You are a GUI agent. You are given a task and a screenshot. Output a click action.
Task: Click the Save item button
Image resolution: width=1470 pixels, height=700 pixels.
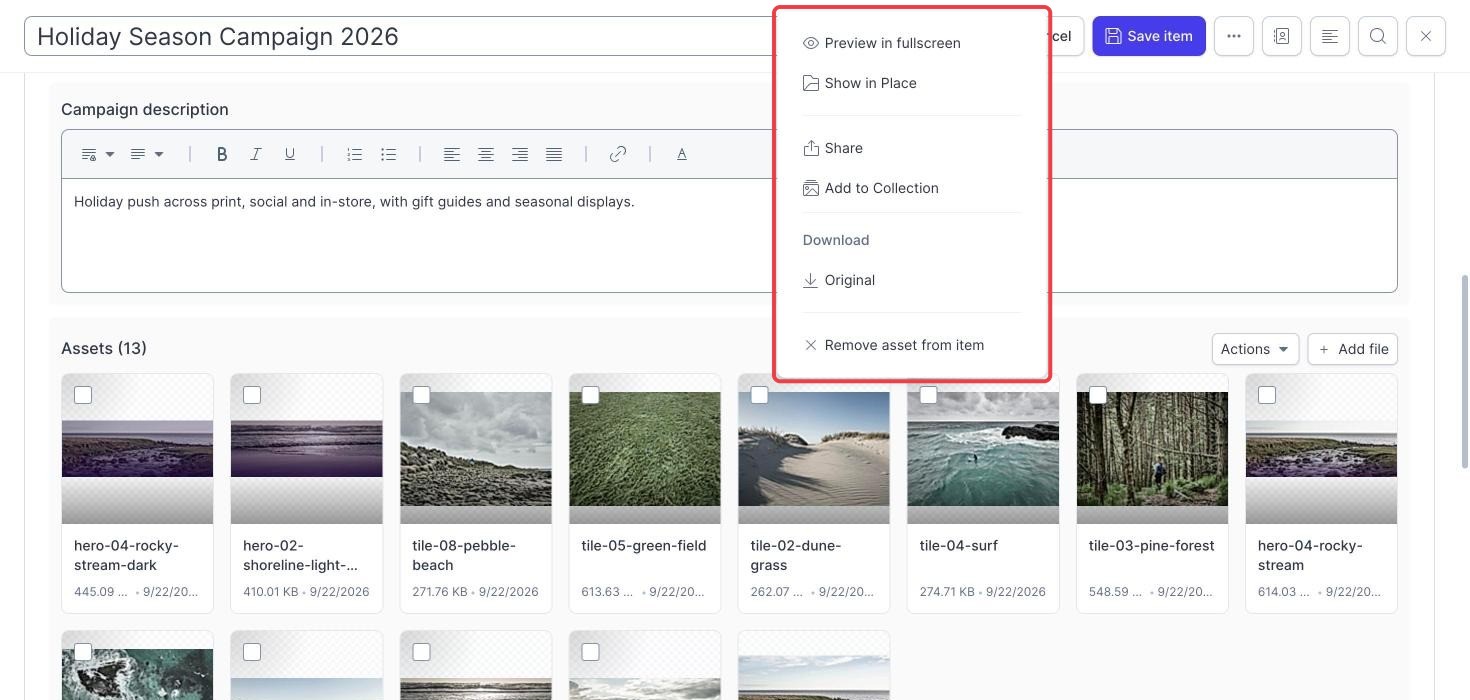[x=1149, y=36]
